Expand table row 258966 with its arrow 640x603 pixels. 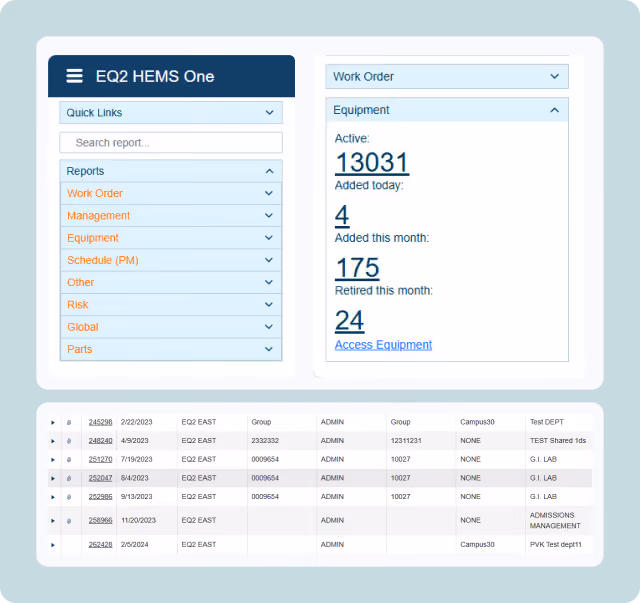[x=53, y=521]
